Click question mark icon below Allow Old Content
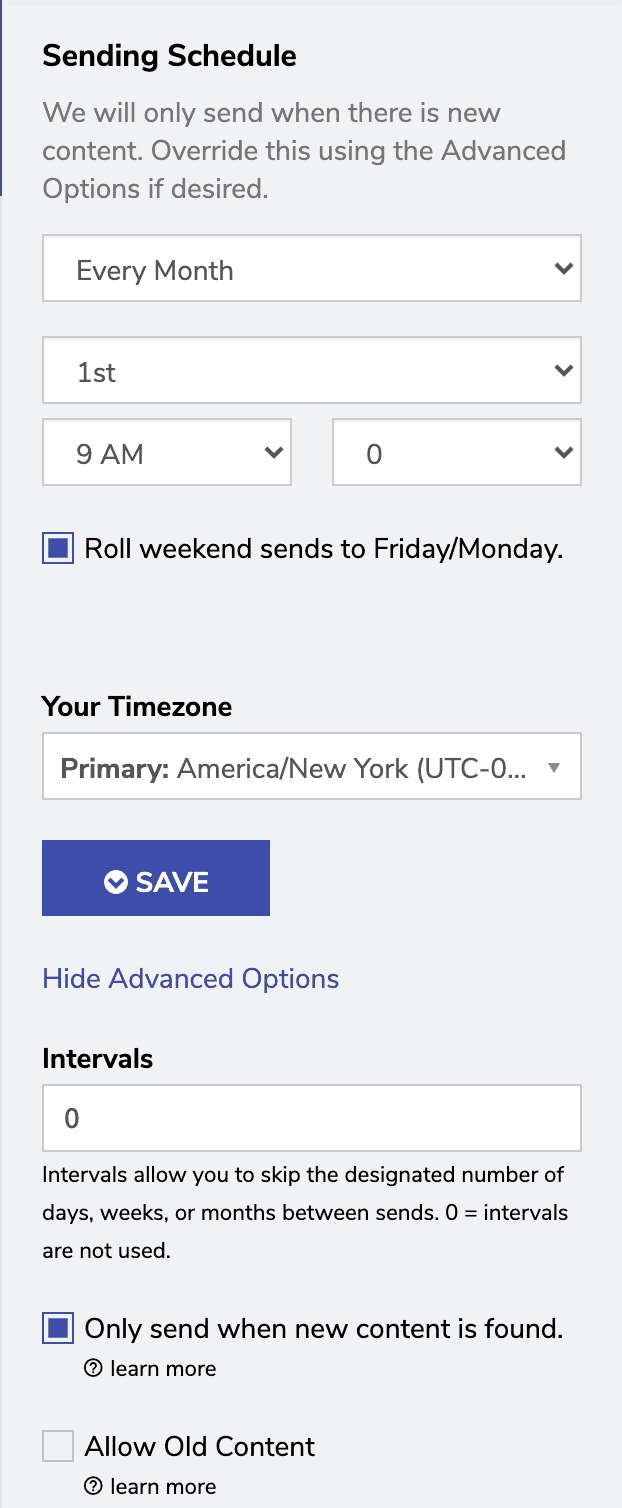The image size is (622, 1508). 93,1486
